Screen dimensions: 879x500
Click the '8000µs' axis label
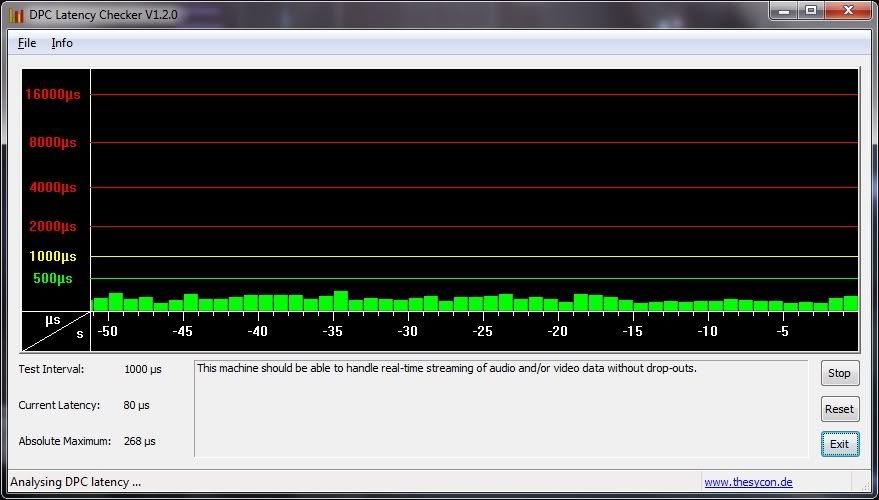53,143
